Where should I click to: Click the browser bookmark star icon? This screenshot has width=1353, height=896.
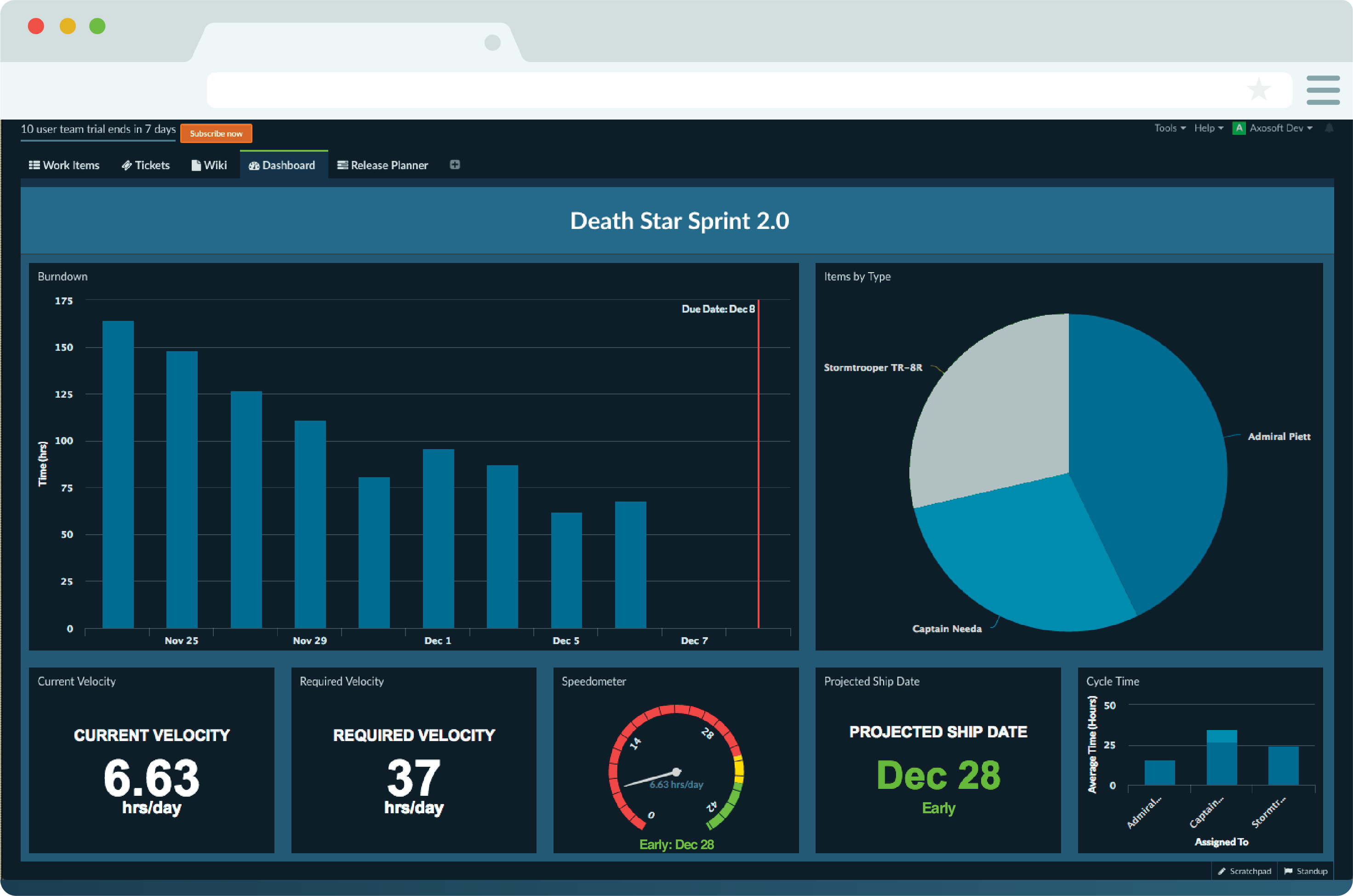click(1258, 90)
